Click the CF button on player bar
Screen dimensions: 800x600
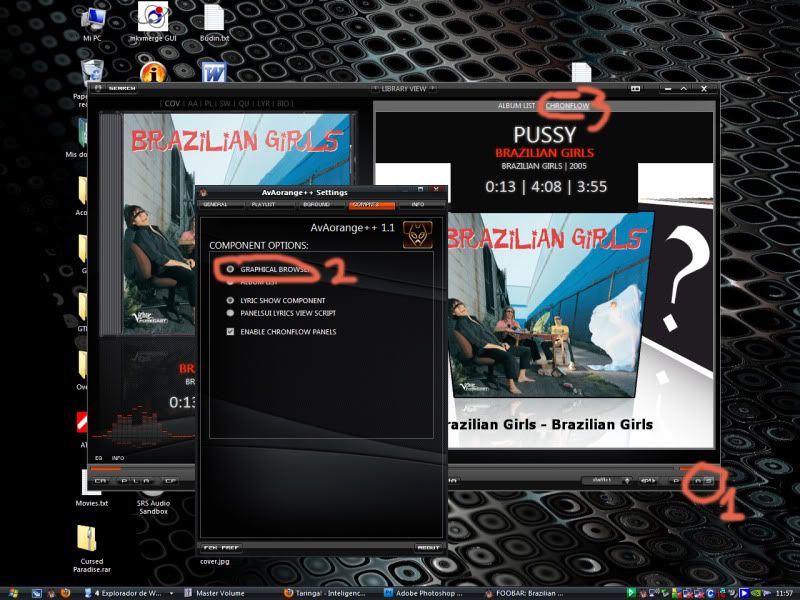click(170, 481)
